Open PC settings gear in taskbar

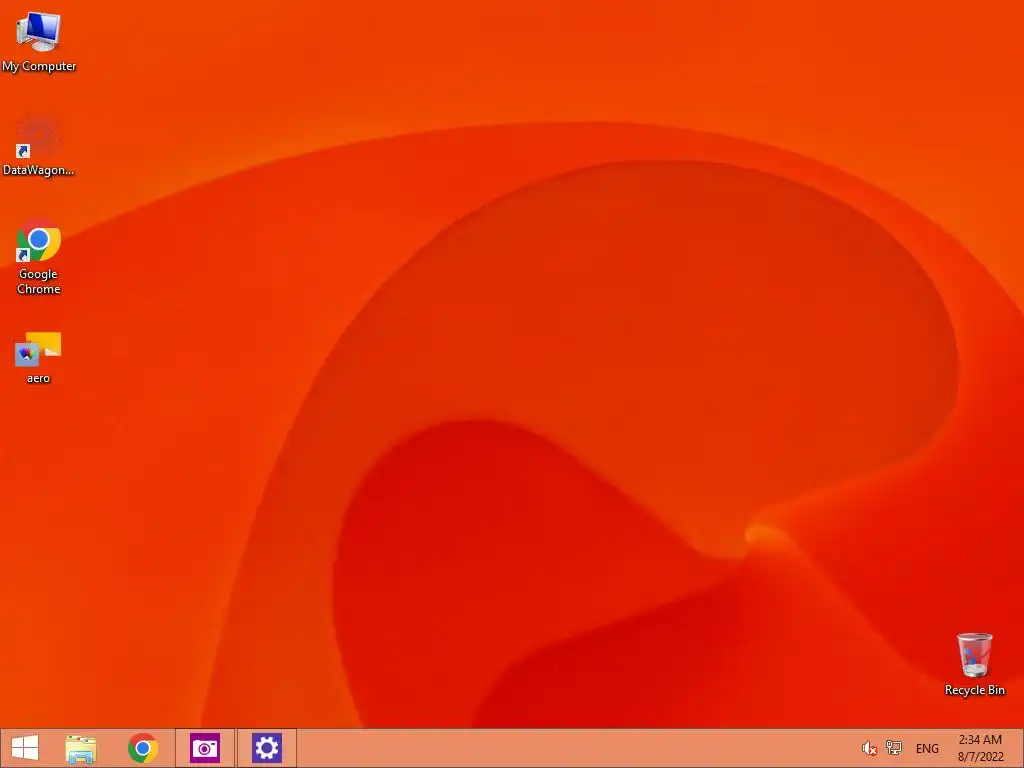click(266, 748)
